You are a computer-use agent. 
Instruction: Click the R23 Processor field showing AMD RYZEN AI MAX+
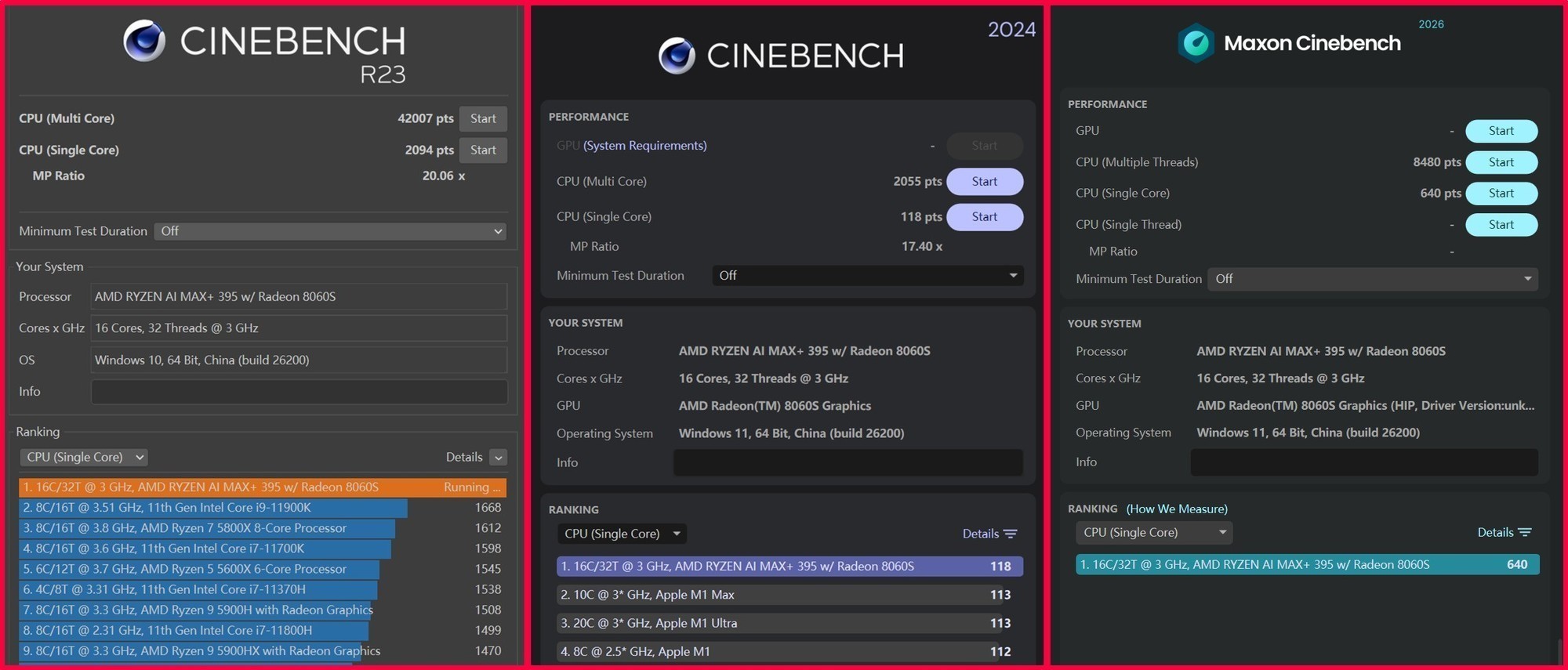point(299,296)
